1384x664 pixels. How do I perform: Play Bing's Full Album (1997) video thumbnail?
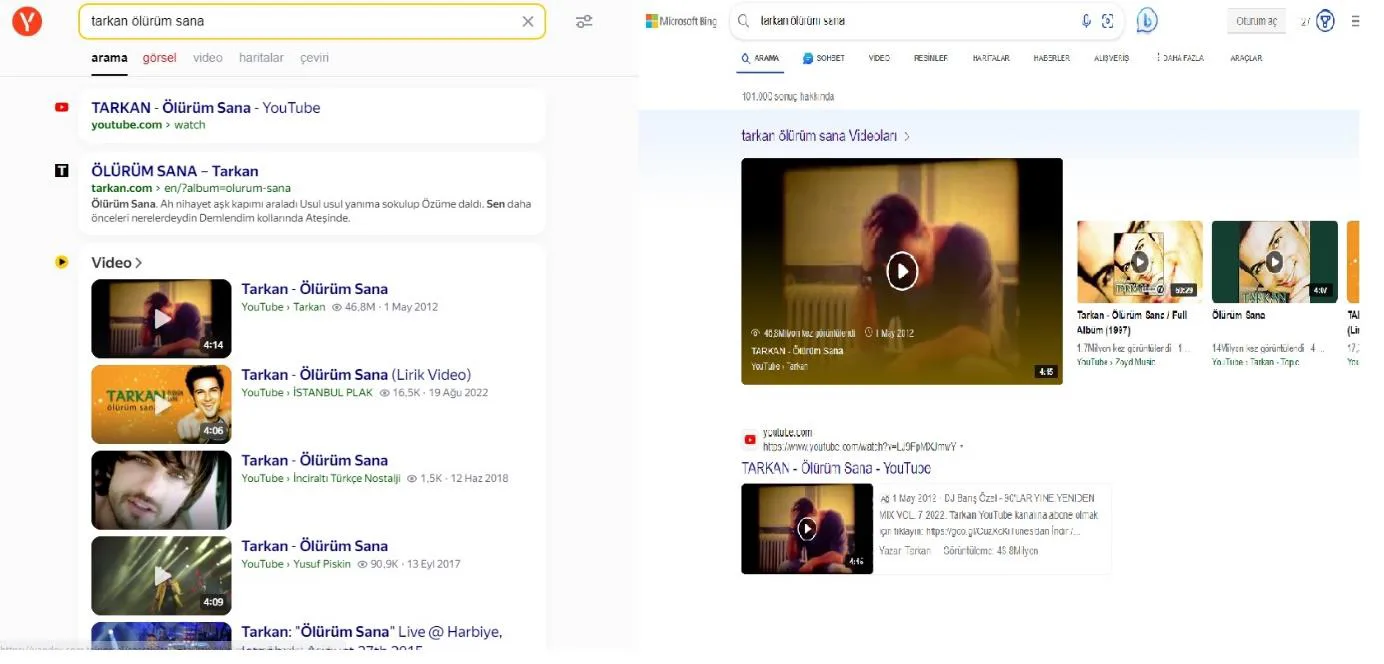tap(1140, 262)
